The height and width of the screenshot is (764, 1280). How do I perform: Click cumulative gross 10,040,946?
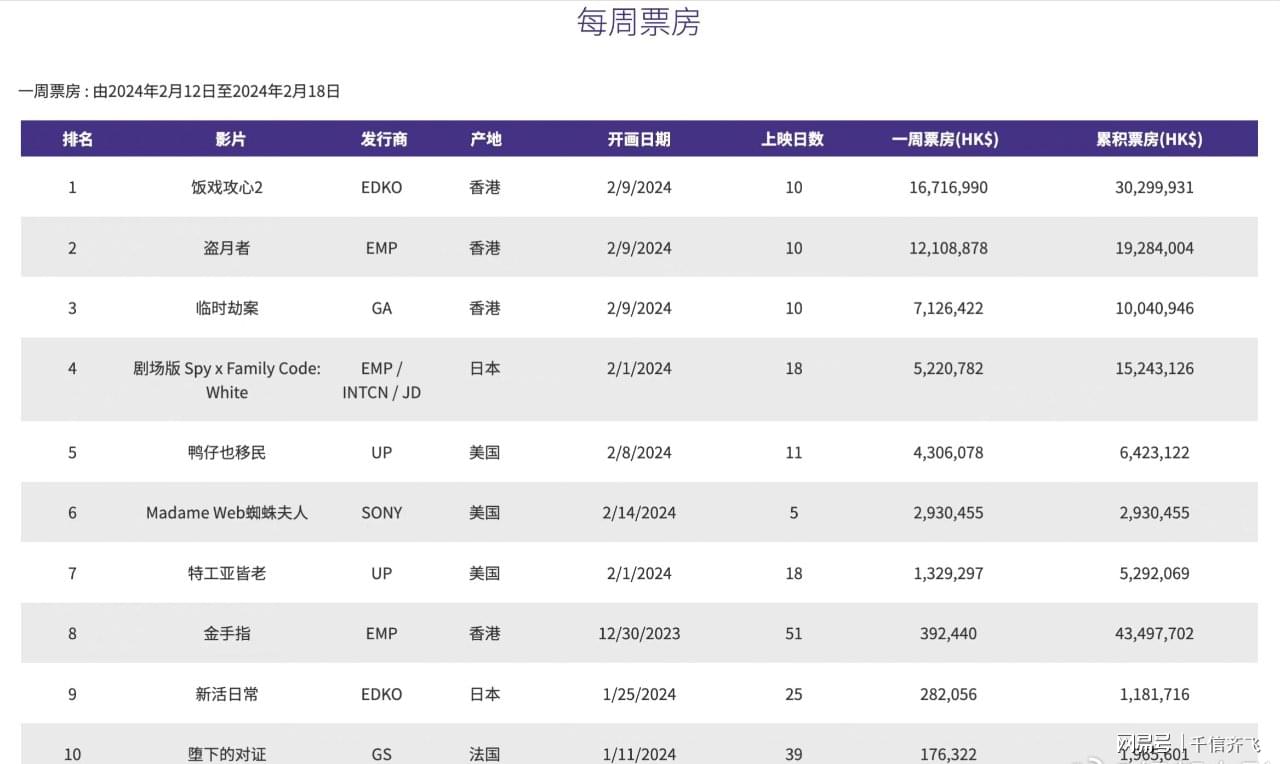coord(1154,308)
